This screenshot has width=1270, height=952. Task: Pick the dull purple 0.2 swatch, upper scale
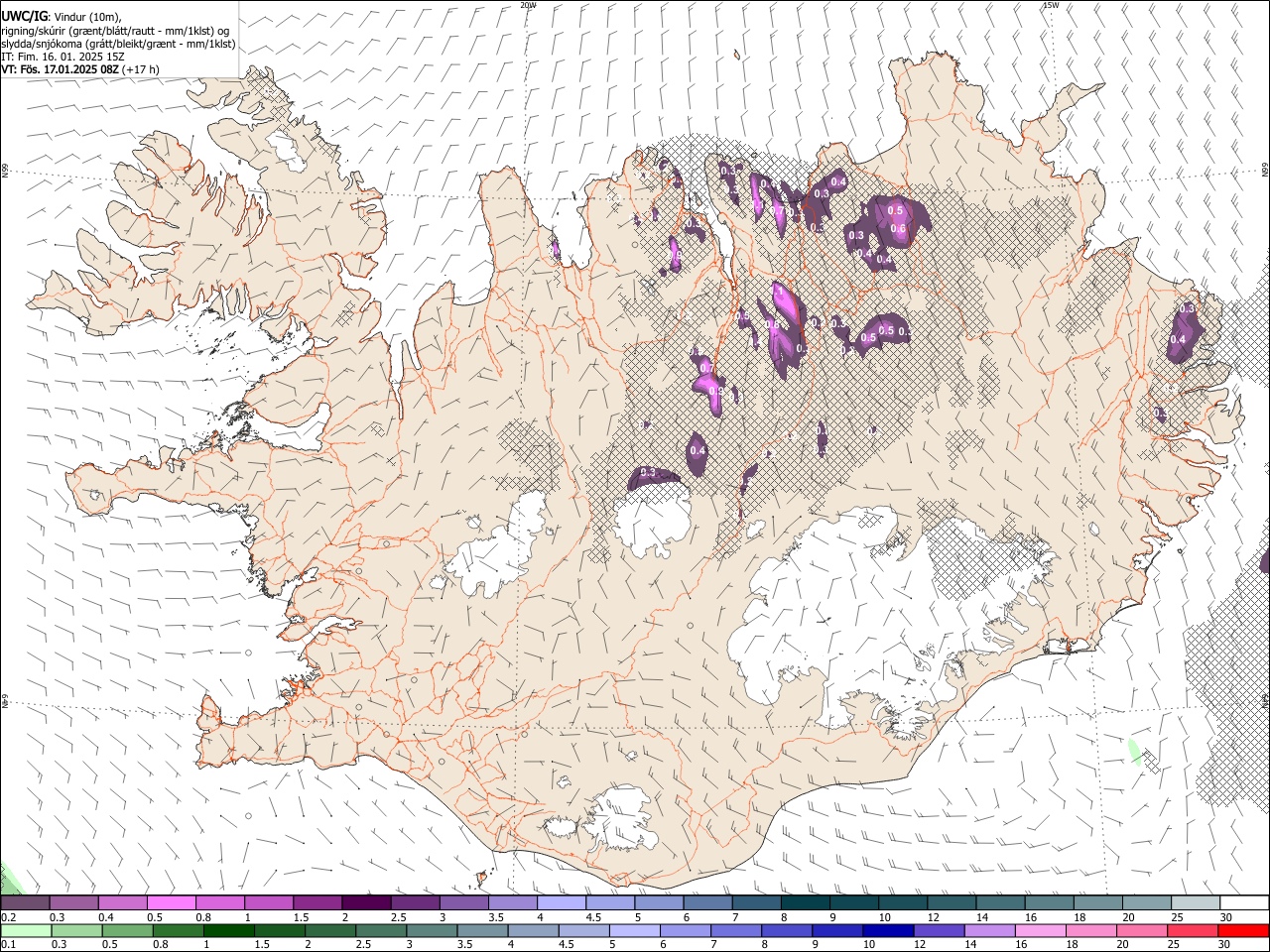pyautogui.click(x=25, y=902)
